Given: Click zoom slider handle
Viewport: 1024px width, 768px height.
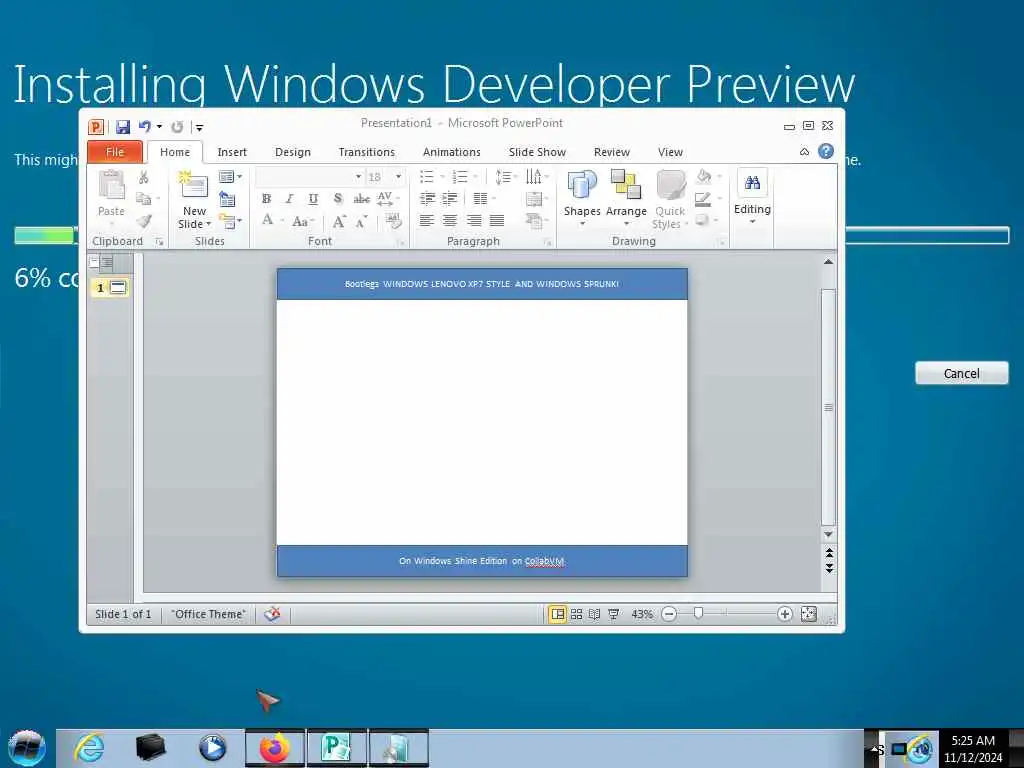Looking at the screenshot, I should 698,613.
